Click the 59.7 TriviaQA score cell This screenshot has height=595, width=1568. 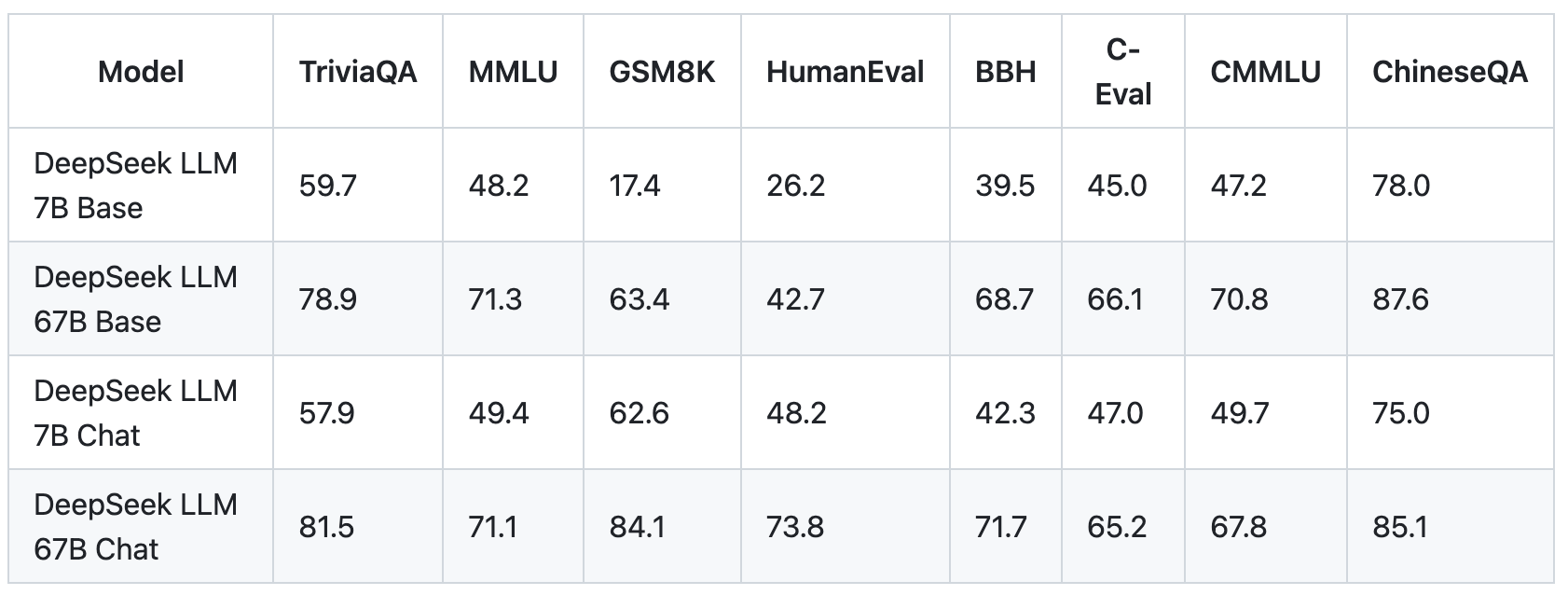click(328, 186)
